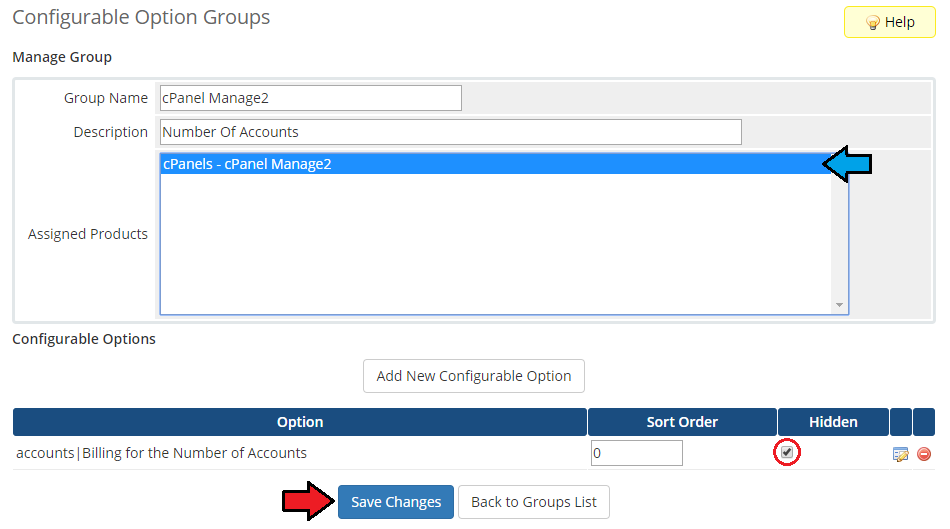Click the Sort Order column header
This screenshot has height=529, width=950.
[x=682, y=422]
